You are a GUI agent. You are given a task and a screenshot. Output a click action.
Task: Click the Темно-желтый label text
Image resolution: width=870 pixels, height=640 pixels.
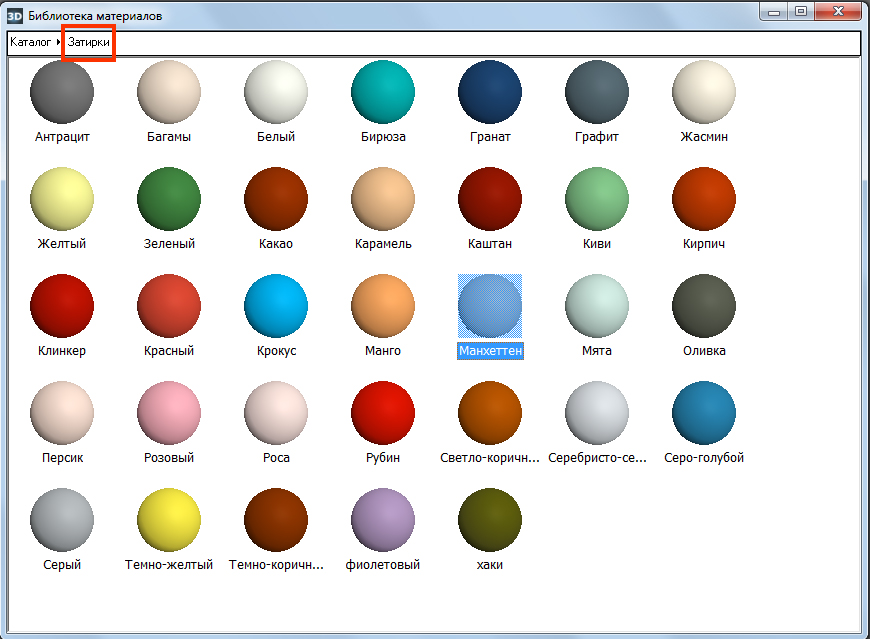(169, 565)
